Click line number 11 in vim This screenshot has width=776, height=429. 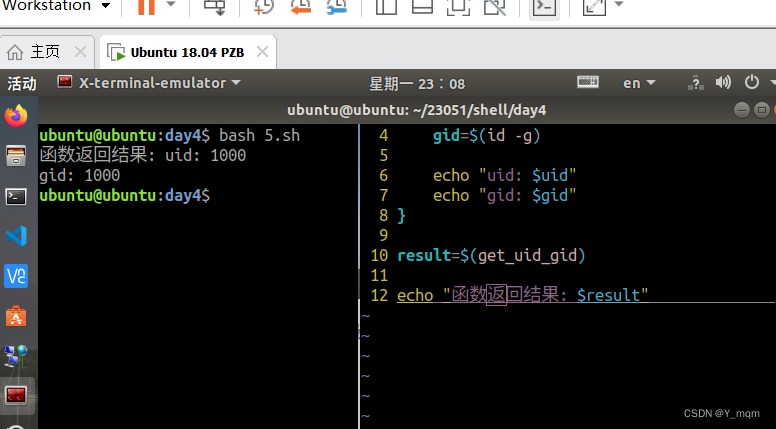[379, 275]
